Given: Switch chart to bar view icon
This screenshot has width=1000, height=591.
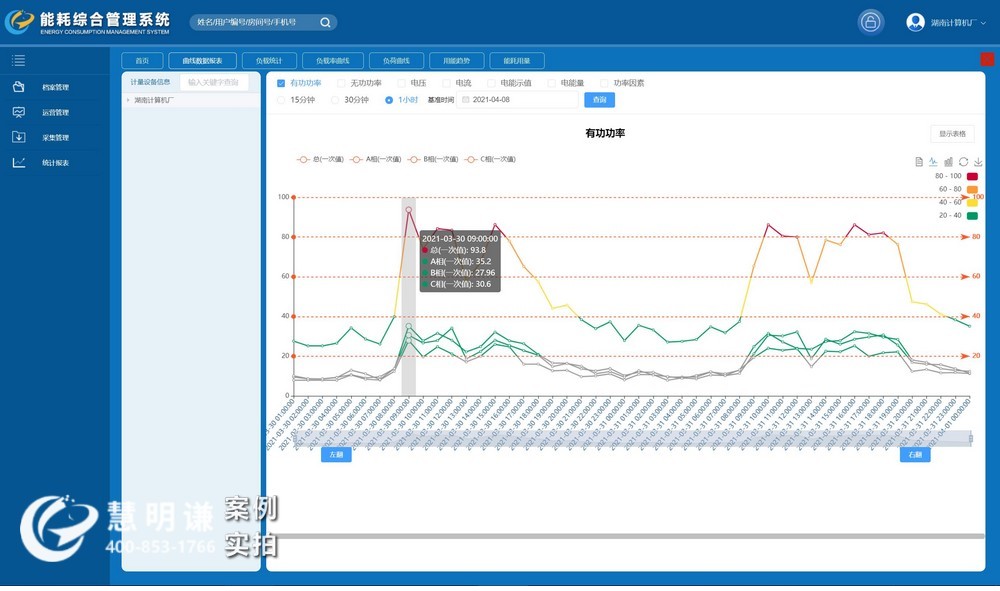Looking at the screenshot, I should (948, 162).
